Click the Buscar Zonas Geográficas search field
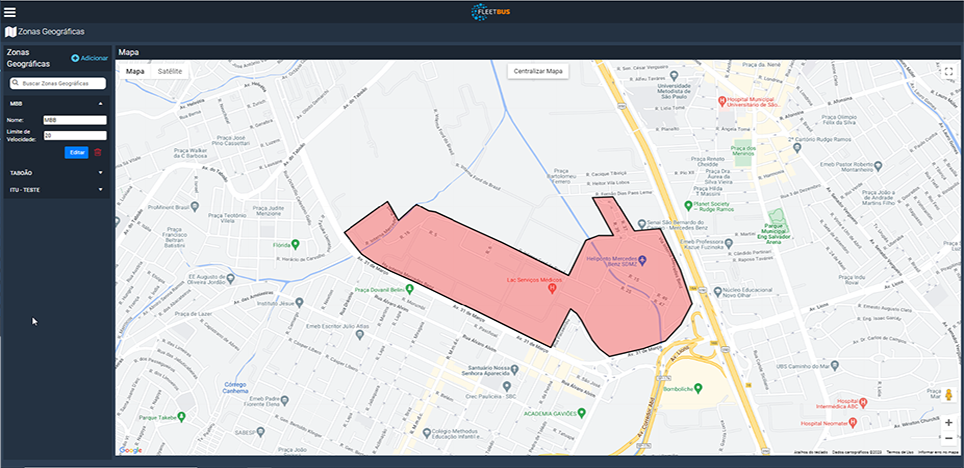 [x=58, y=83]
